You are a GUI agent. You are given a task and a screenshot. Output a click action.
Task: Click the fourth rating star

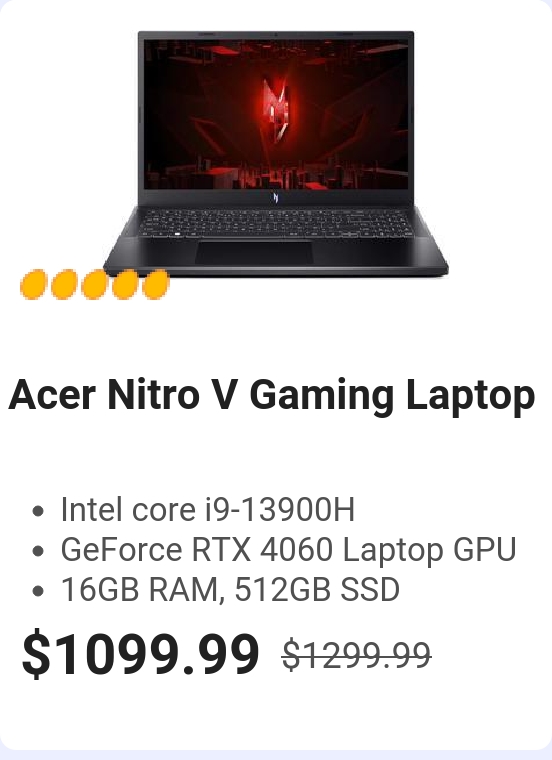(x=125, y=285)
